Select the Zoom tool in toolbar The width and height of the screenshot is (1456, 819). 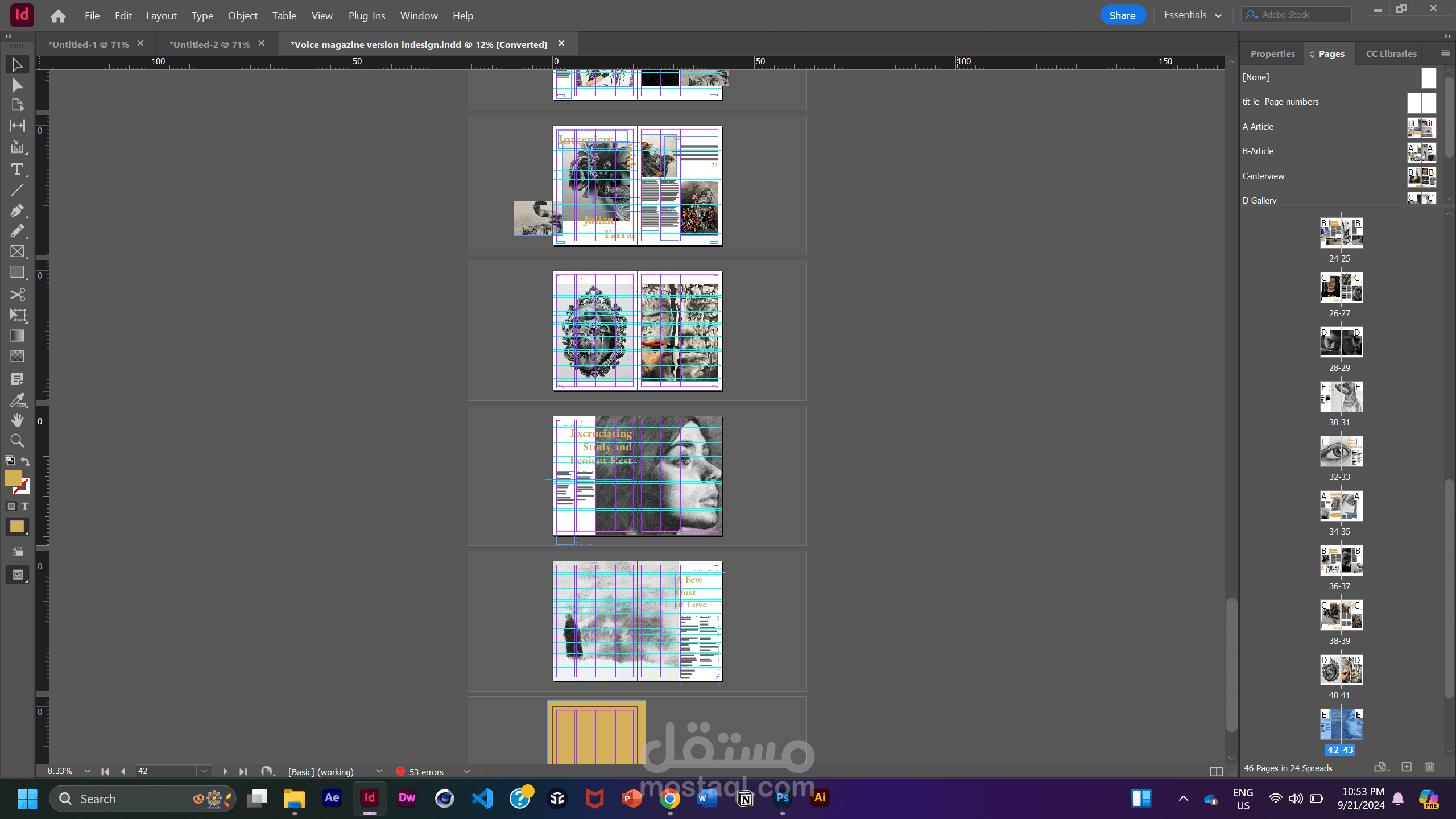[17, 441]
